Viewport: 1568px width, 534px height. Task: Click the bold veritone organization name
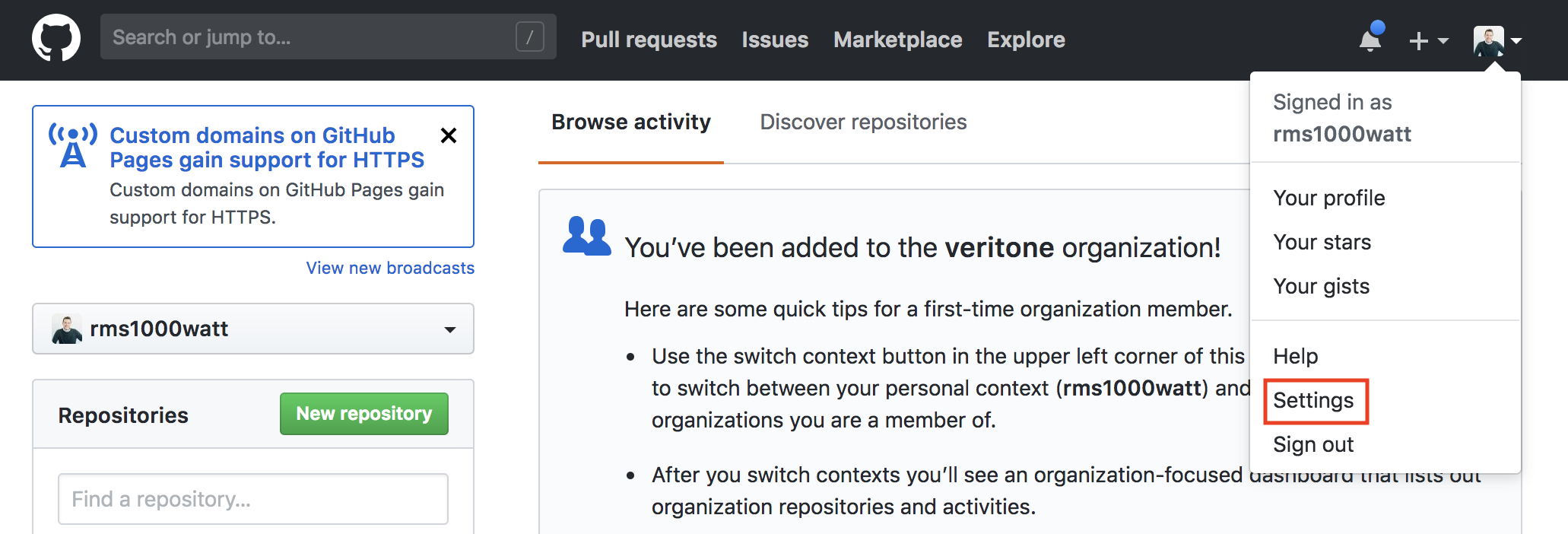click(x=999, y=248)
